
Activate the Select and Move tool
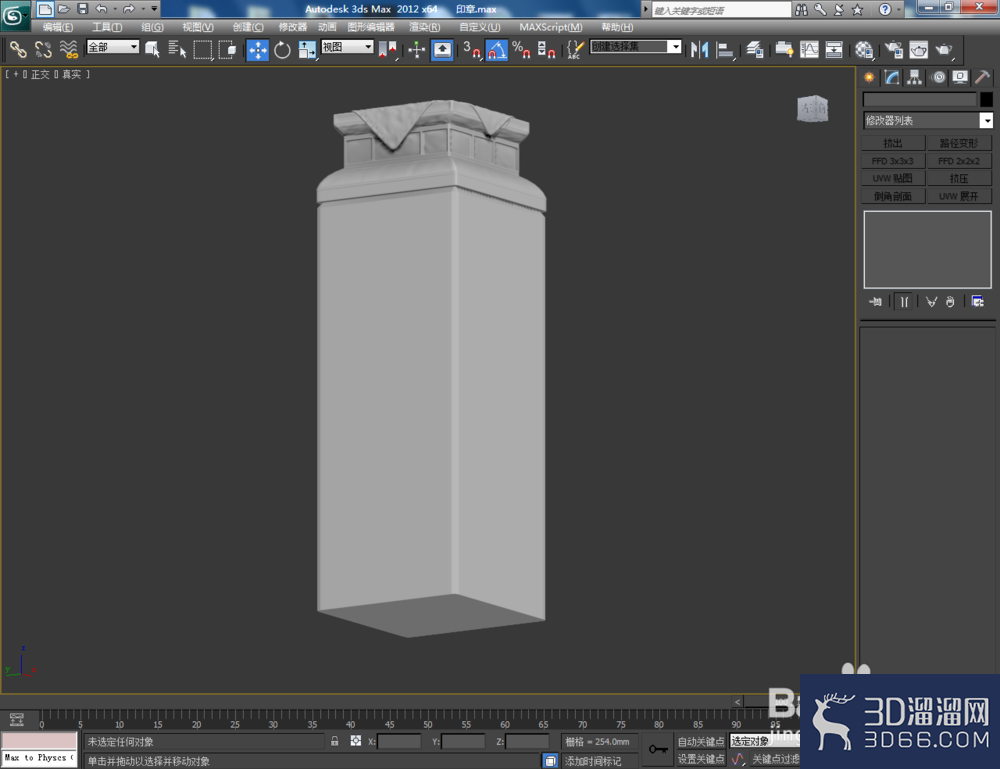pyautogui.click(x=258, y=50)
